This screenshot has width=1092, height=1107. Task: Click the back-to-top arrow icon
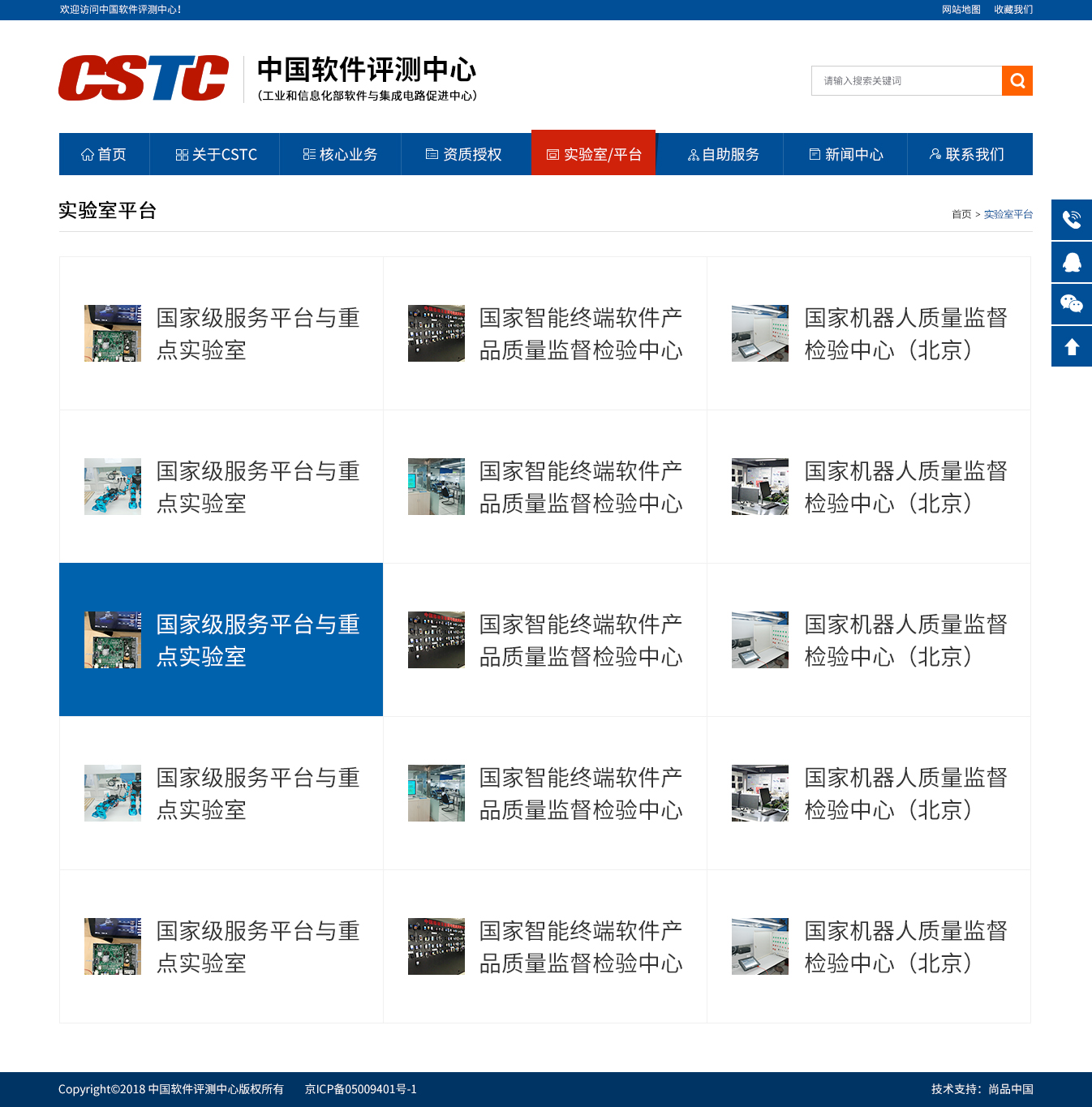coord(1071,345)
